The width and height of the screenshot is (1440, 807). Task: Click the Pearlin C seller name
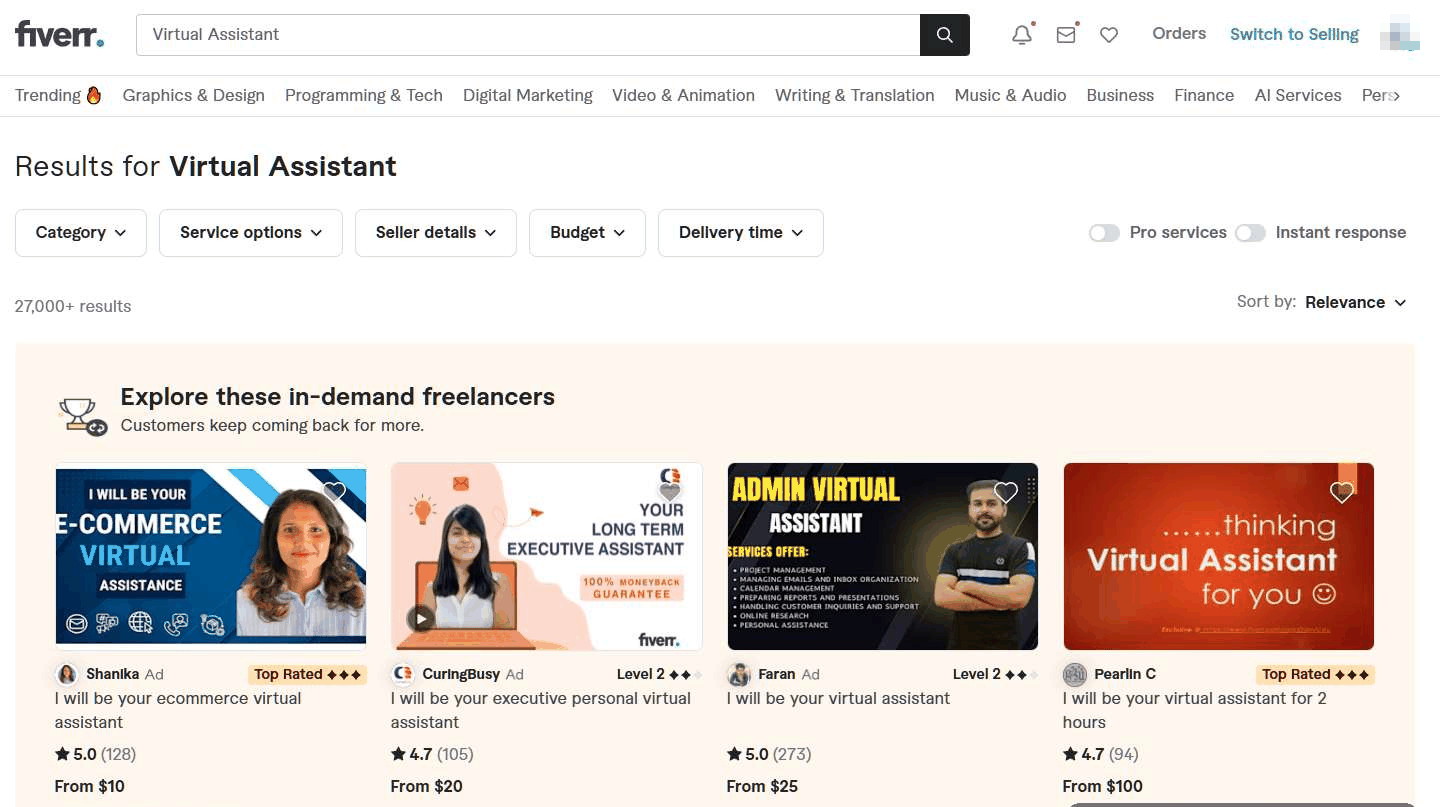point(1125,675)
